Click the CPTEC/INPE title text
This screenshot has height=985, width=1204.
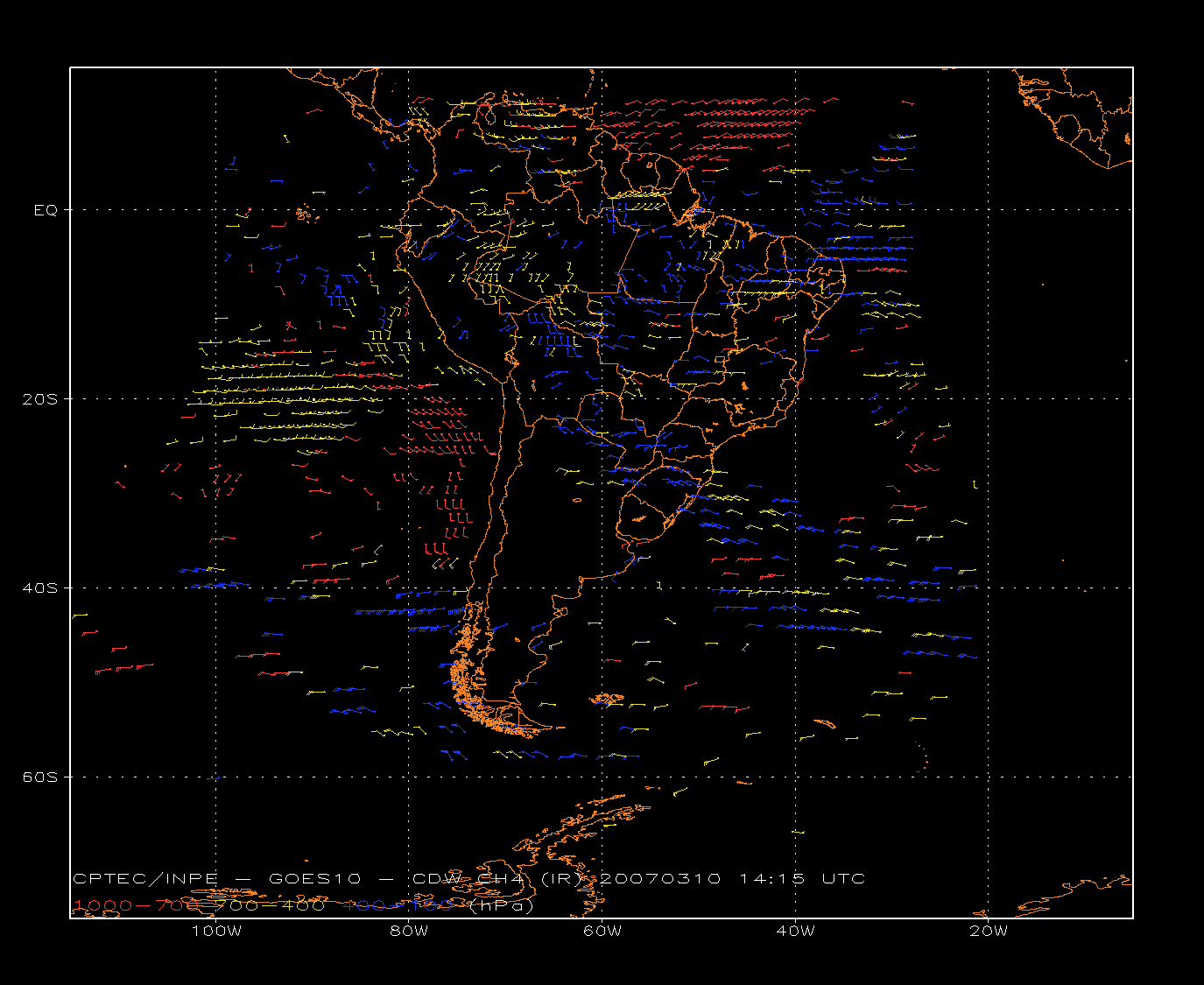point(145,879)
